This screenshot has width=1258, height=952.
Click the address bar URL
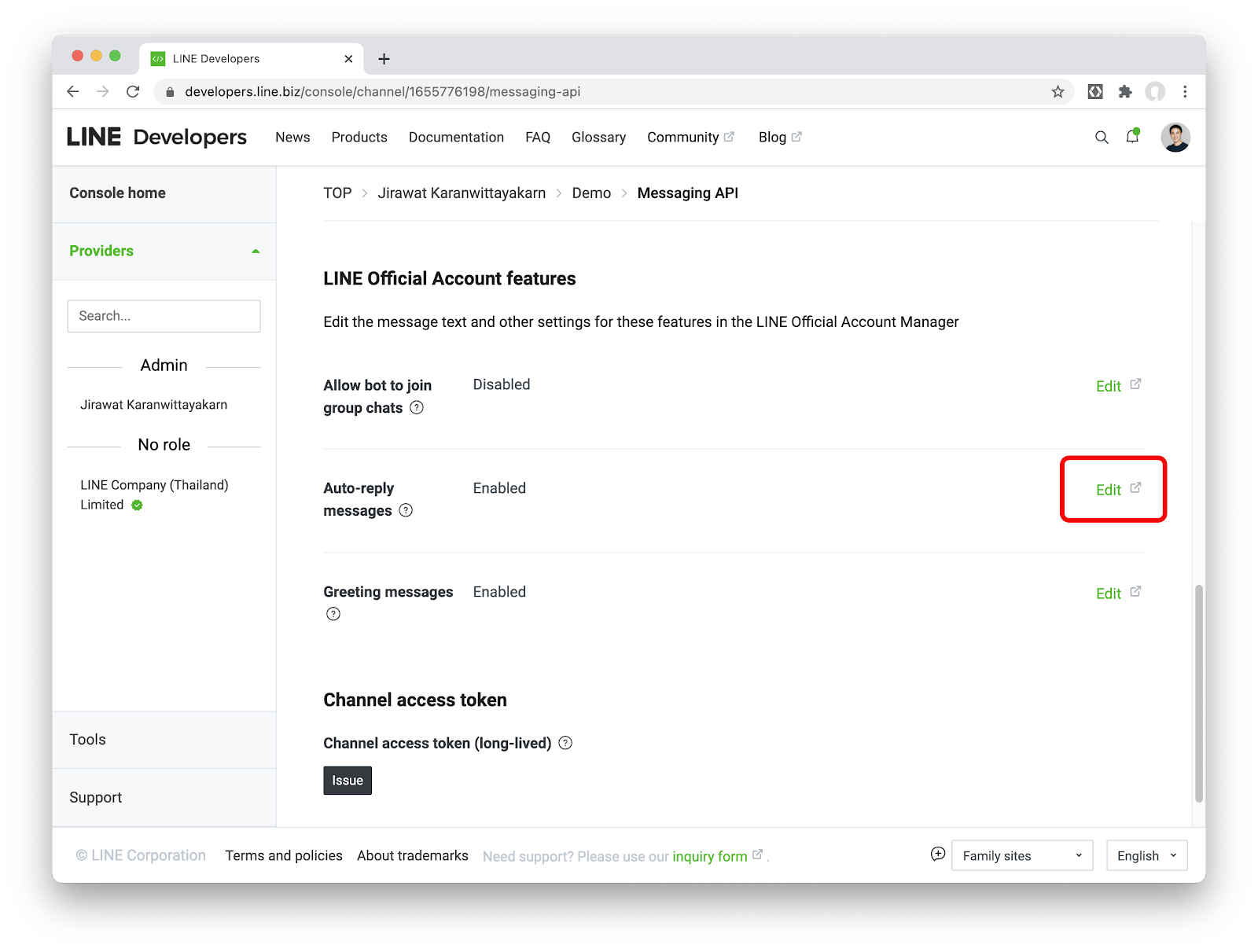[x=383, y=92]
